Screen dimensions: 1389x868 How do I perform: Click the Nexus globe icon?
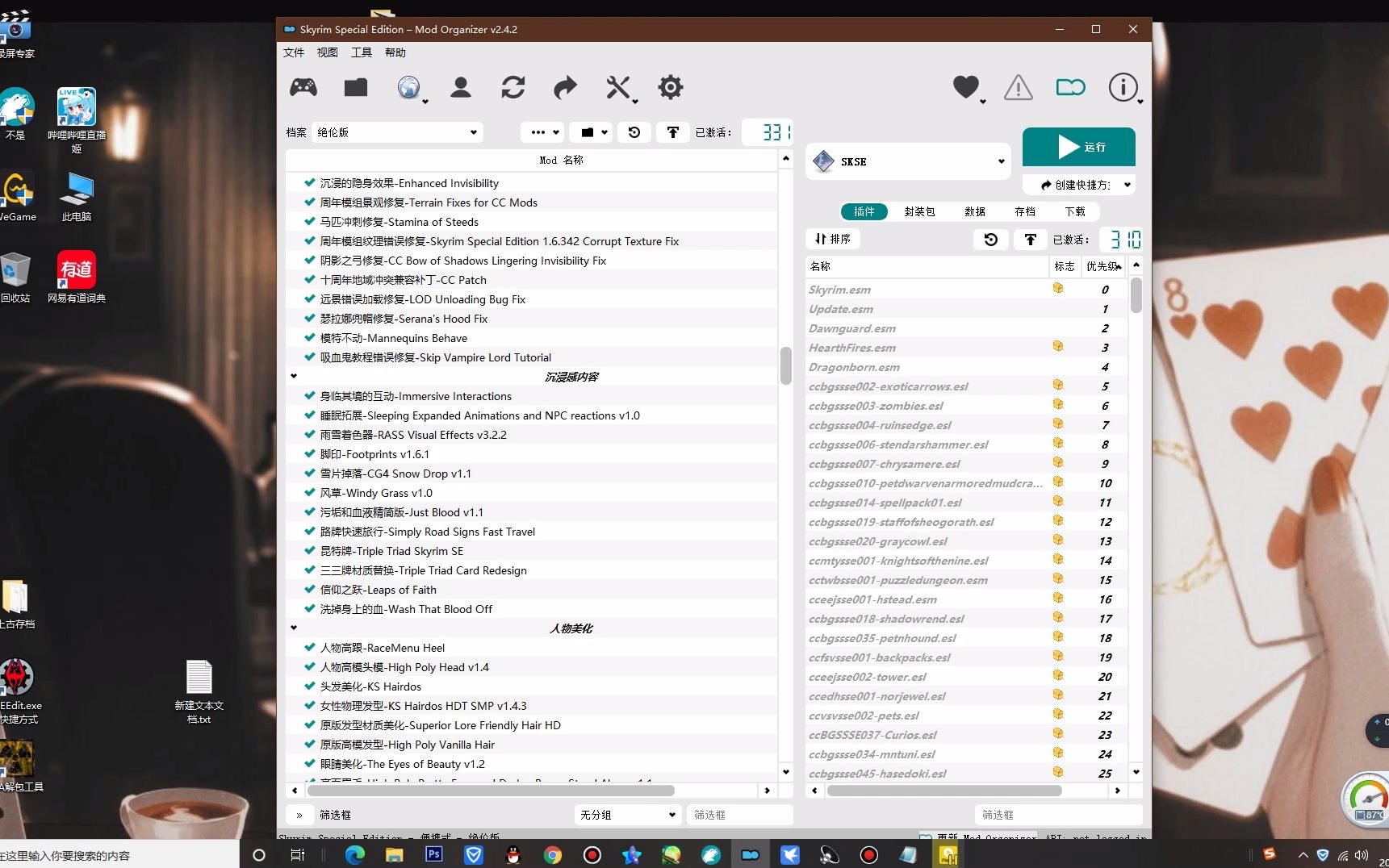[x=409, y=87]
